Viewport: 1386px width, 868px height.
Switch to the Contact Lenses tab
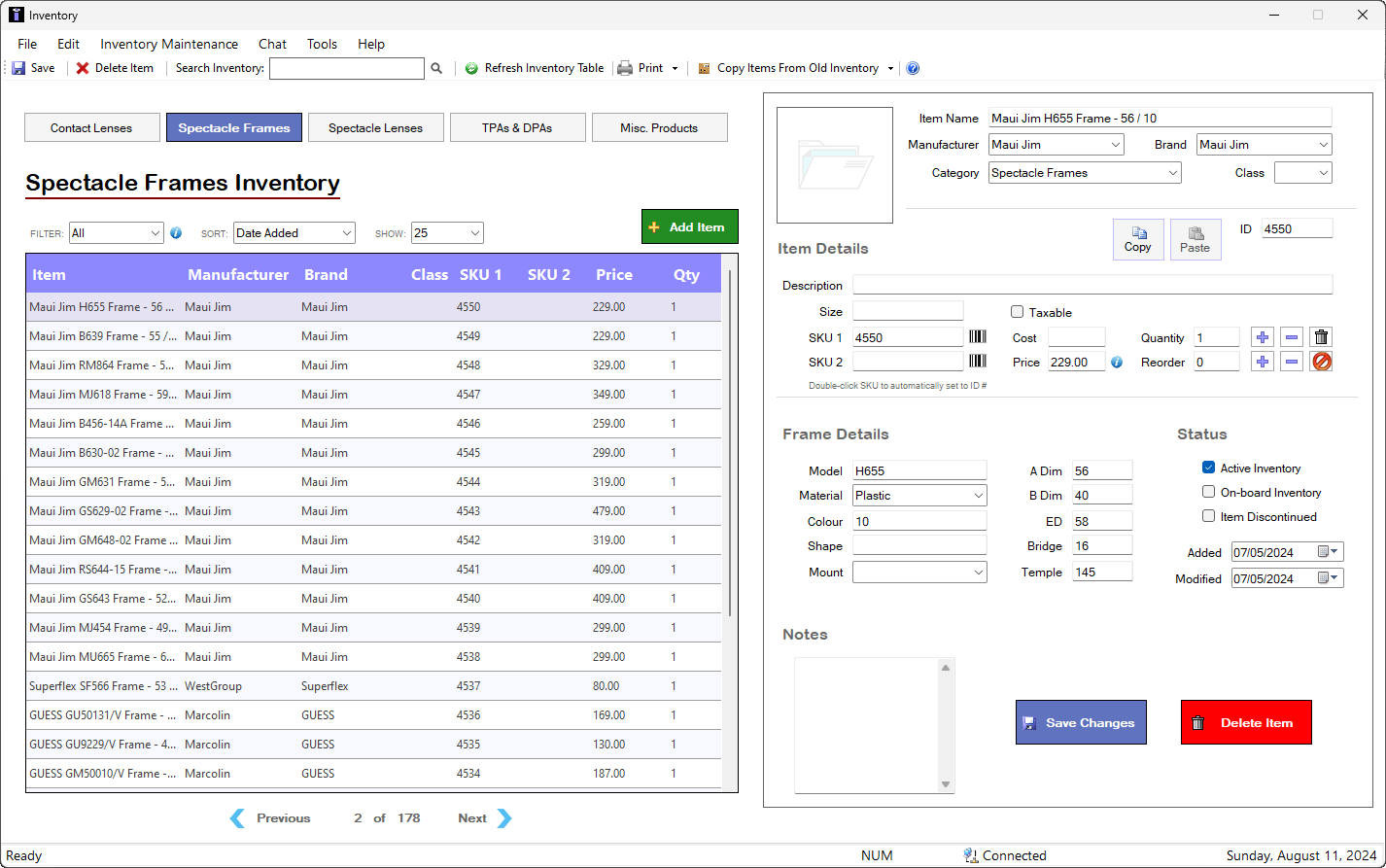pyautogui.click(x=91, y=127)
